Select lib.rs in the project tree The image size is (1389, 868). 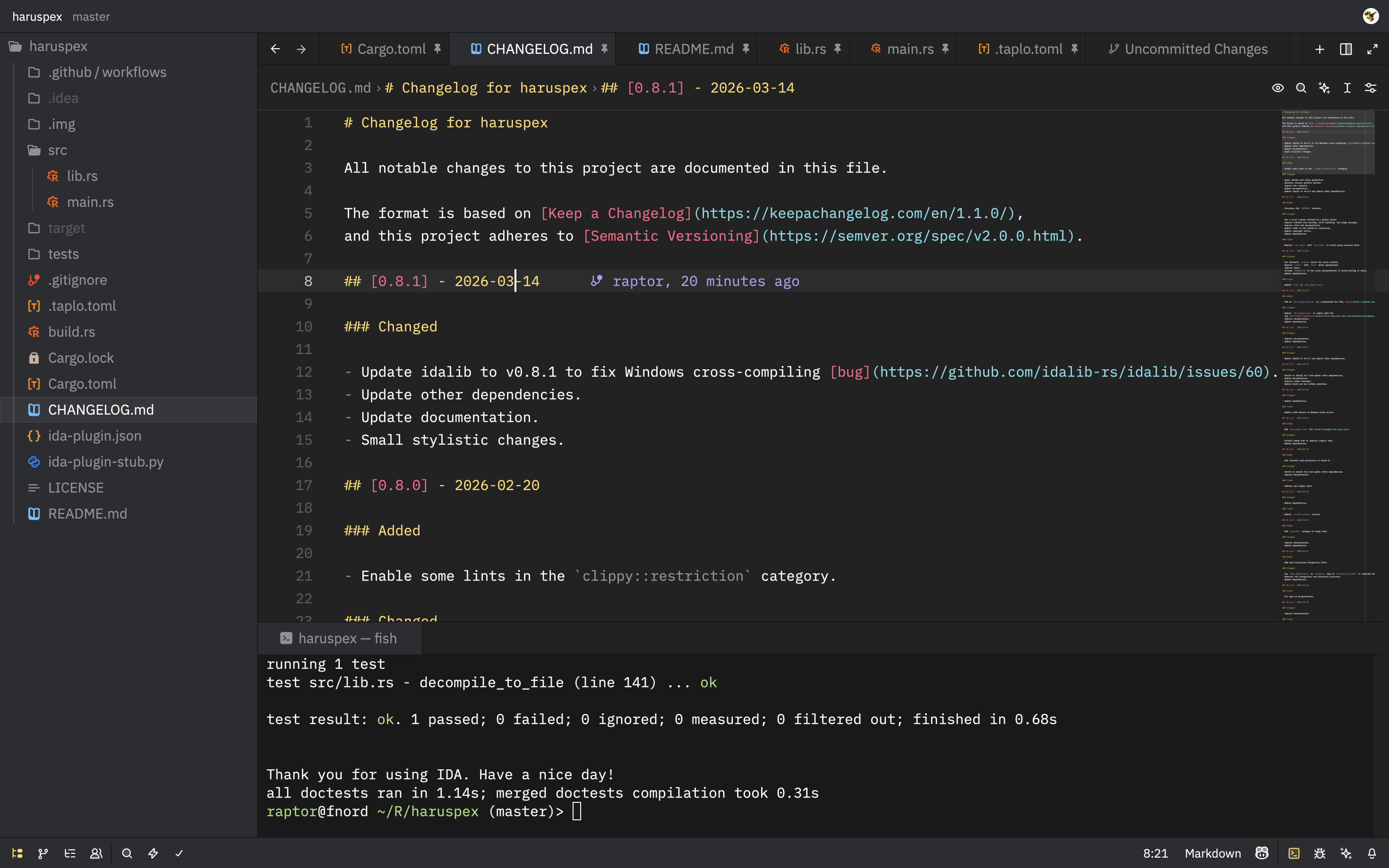point(82,176)
